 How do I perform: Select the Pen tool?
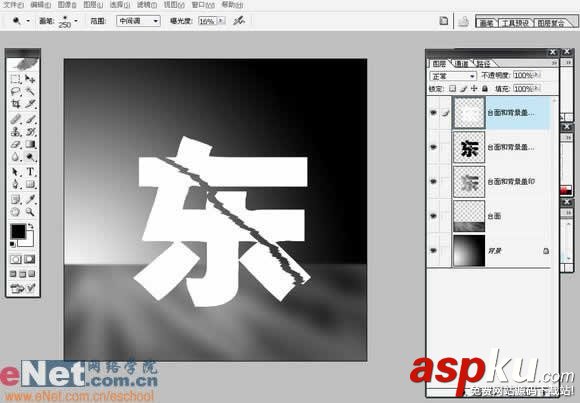coord(16,184)
